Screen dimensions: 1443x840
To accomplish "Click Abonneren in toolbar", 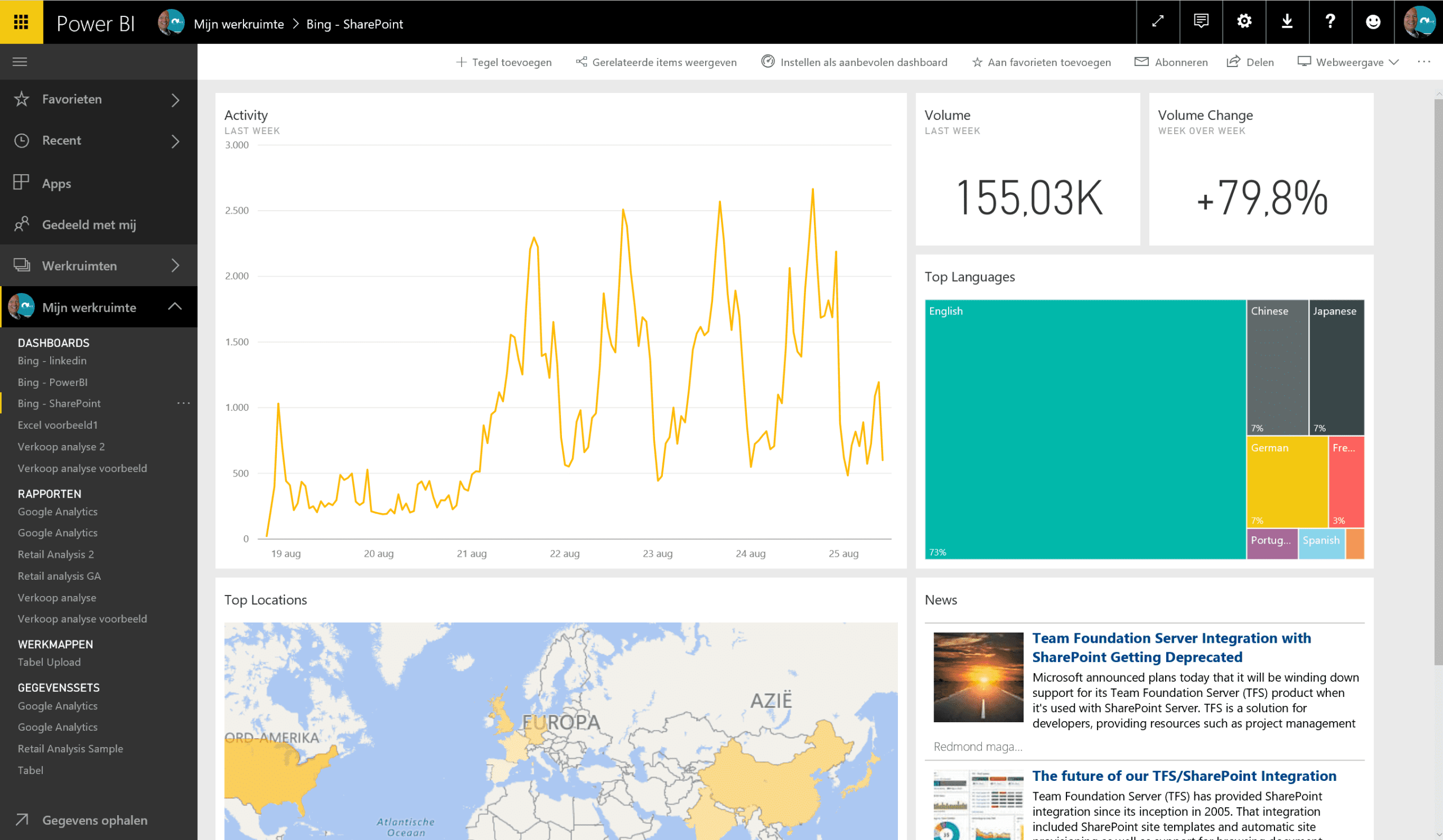I will point(1171,62).
